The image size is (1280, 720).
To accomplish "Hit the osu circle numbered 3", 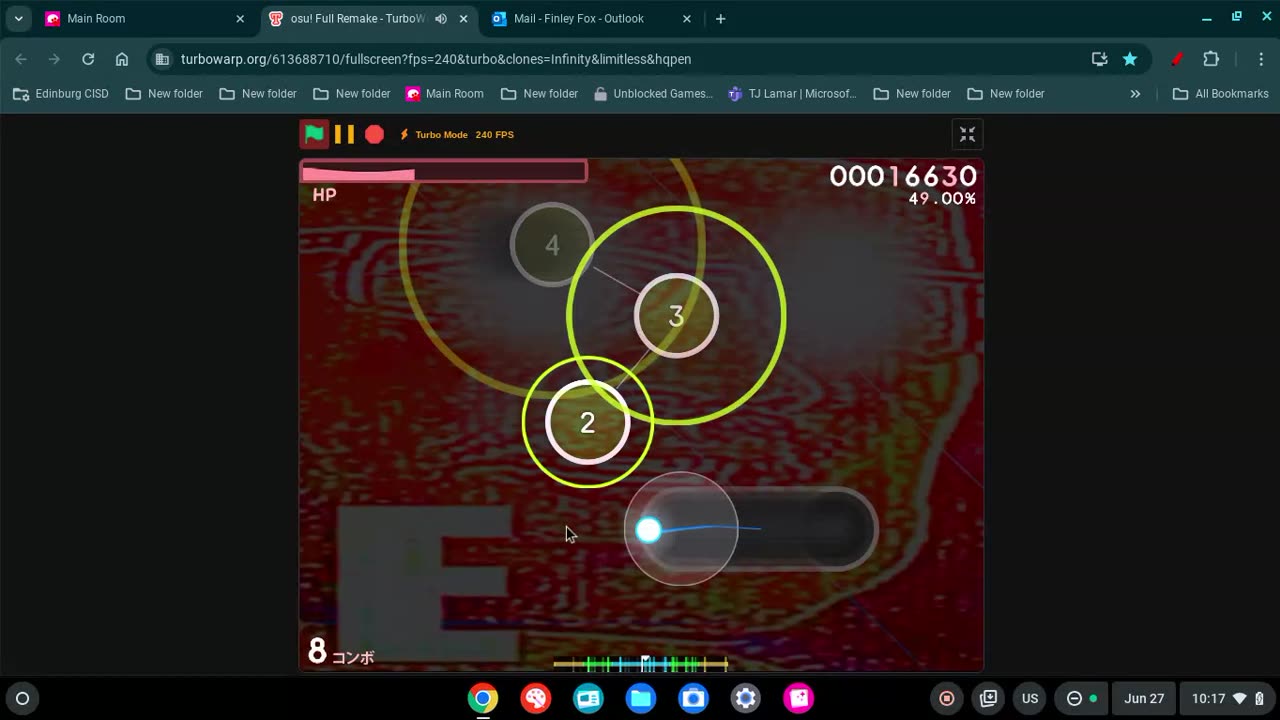I will [676, 316].
